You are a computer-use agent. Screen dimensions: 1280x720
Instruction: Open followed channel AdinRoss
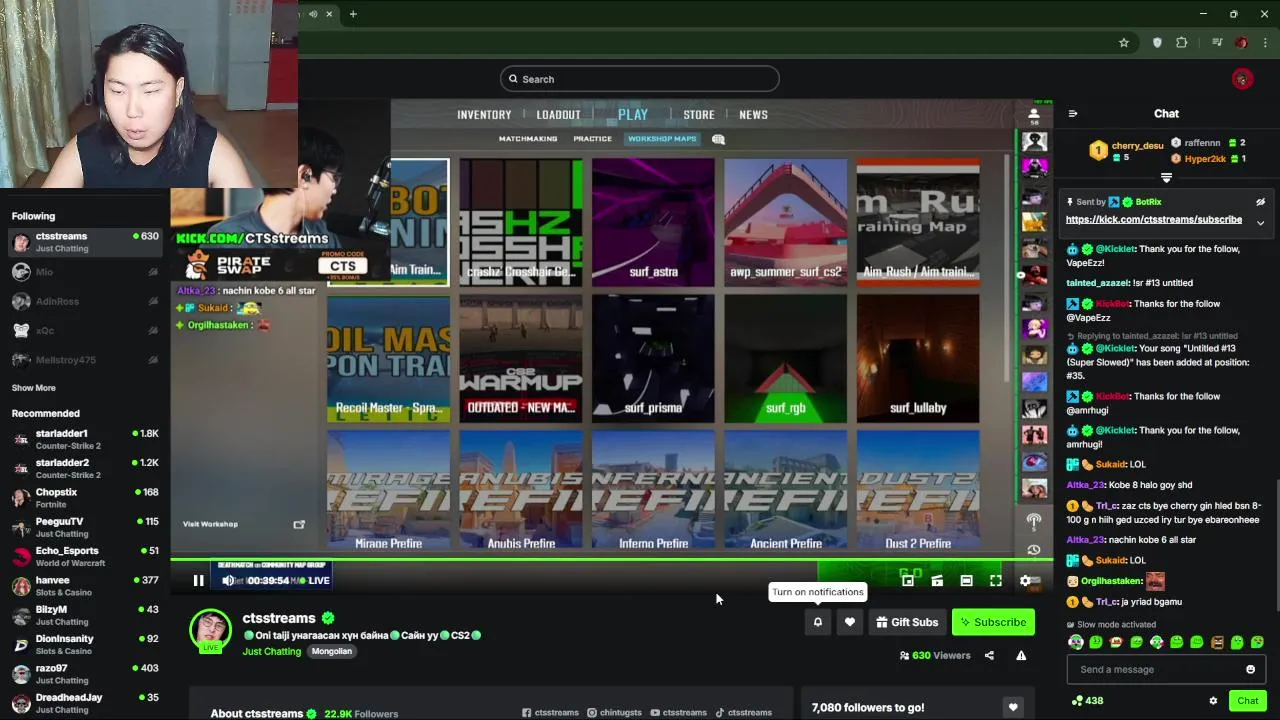tap(85, 301)
